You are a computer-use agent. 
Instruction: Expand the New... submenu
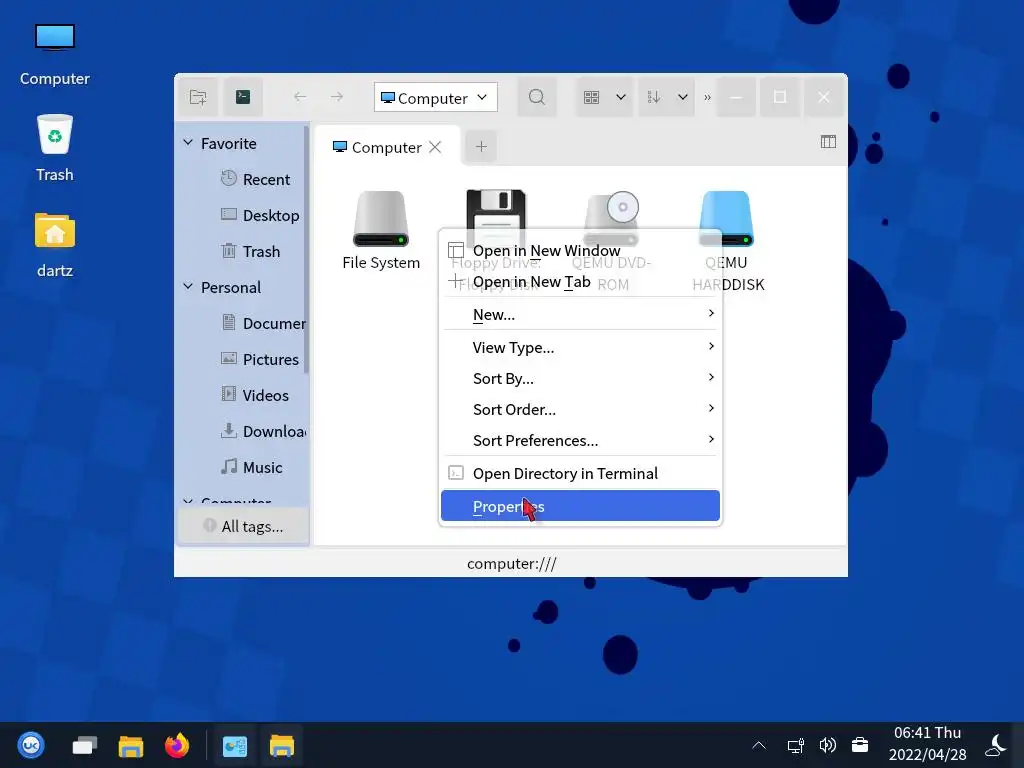click(580, 314)
